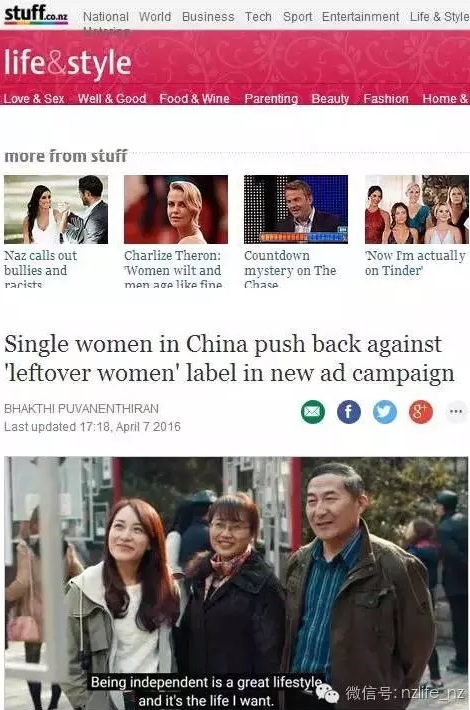Switch to Food & Wine tab
This screenshot has height=710, width=470.
pyautogui.click(x=194, y=99)
